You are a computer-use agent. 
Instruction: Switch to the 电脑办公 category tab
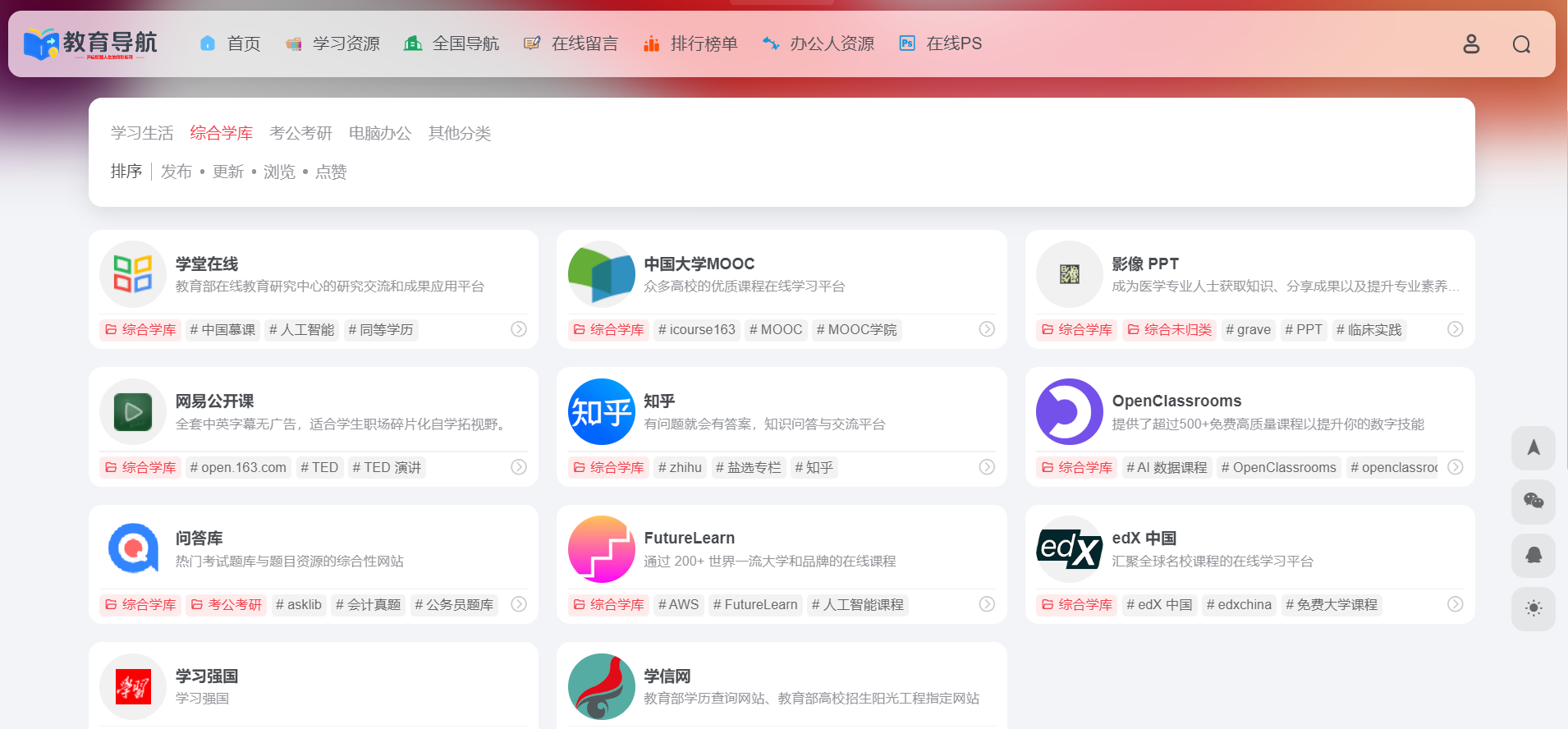pos(380,133)
